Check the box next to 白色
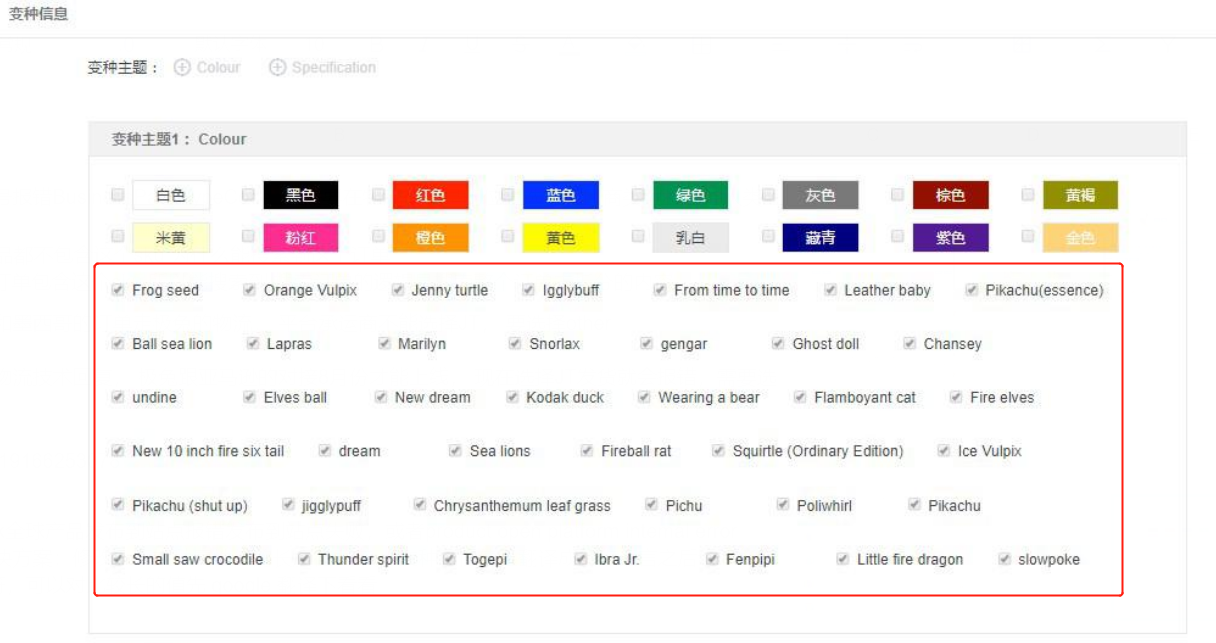Image resolution: width=1216 pixels, height=643 pixels. tap(118, 195)
